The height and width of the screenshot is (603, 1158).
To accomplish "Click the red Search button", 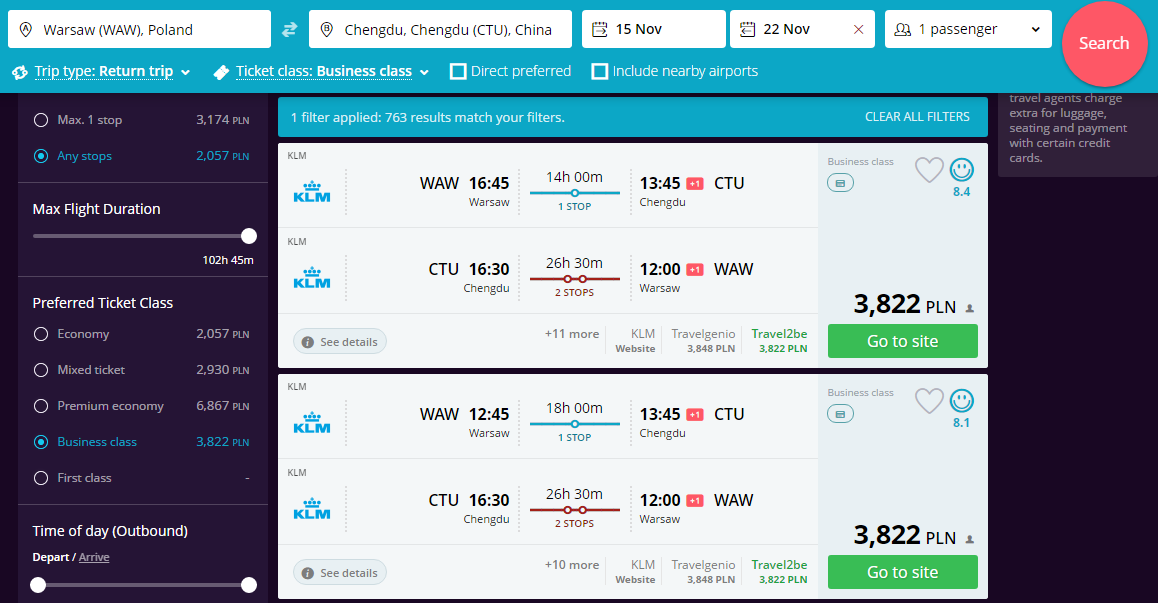I will (1104, 44).
